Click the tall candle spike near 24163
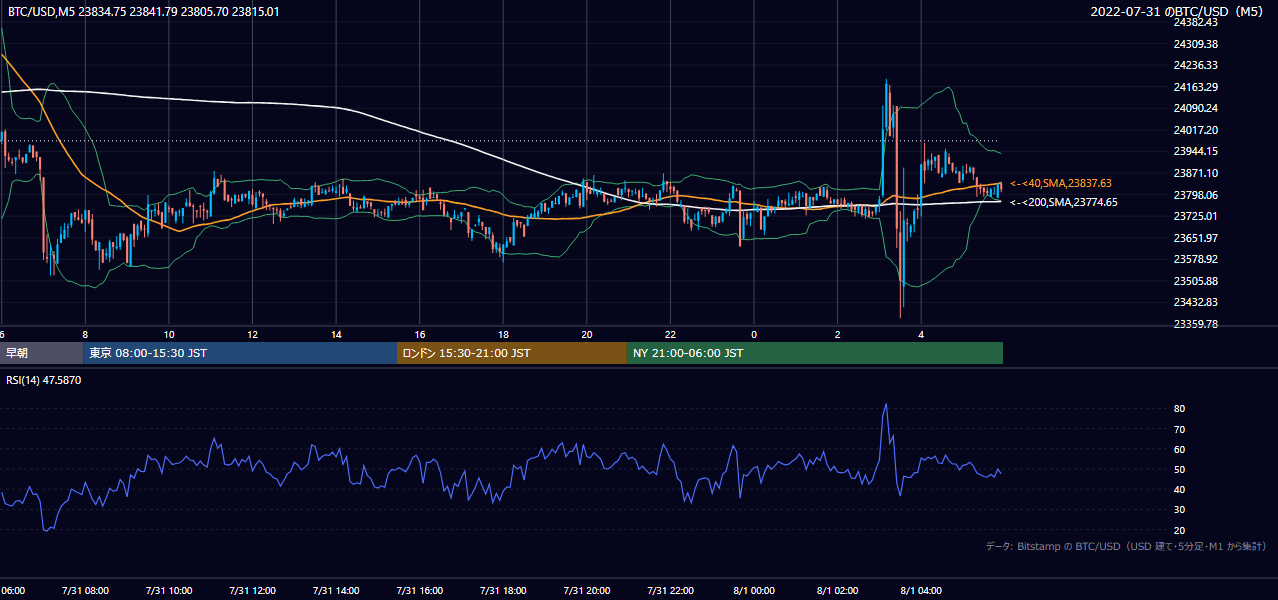The height and width of the screenshot is (600, 1278). click(886, 105)
